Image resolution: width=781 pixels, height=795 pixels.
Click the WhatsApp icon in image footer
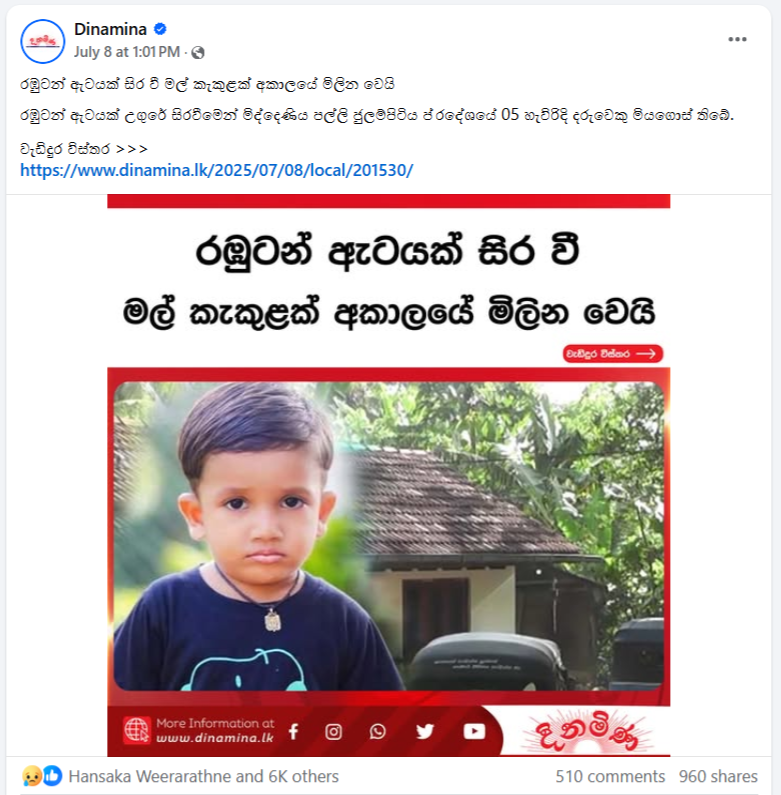pos(377,731)
